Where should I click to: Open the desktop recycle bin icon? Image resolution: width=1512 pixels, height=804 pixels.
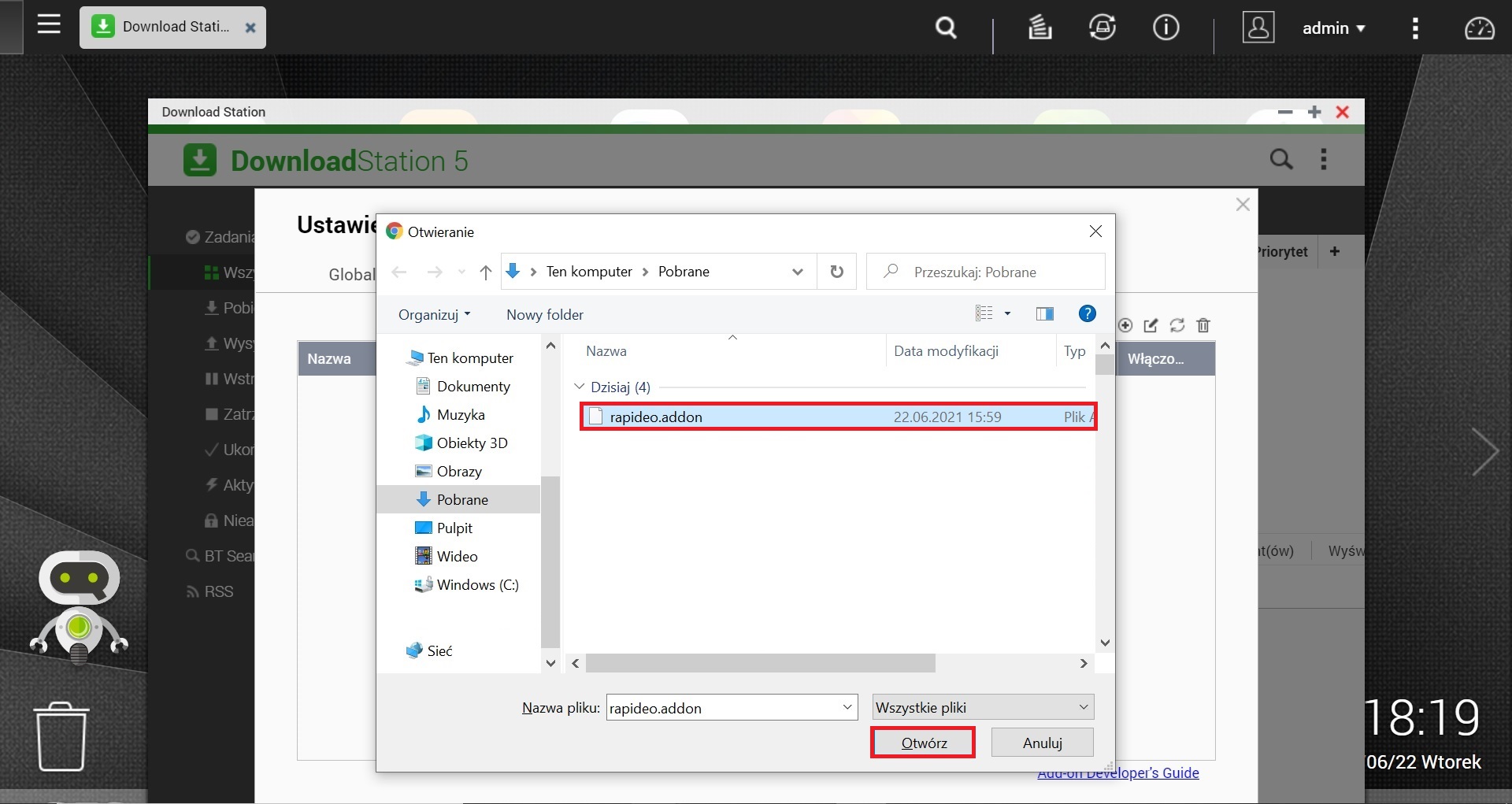(x=61, y=737)
